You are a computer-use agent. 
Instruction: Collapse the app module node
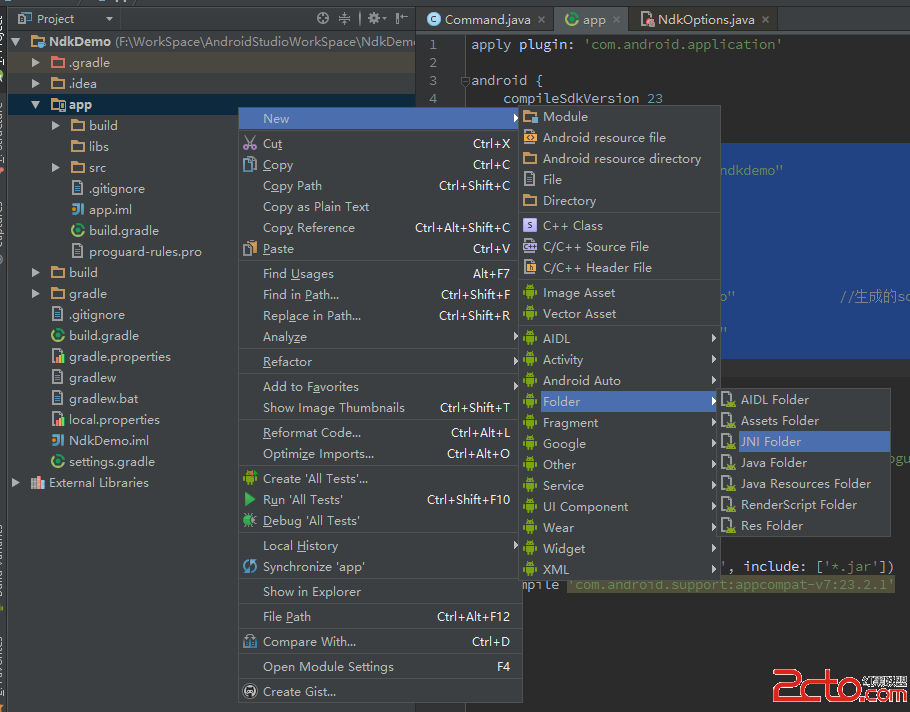(36, 105)
